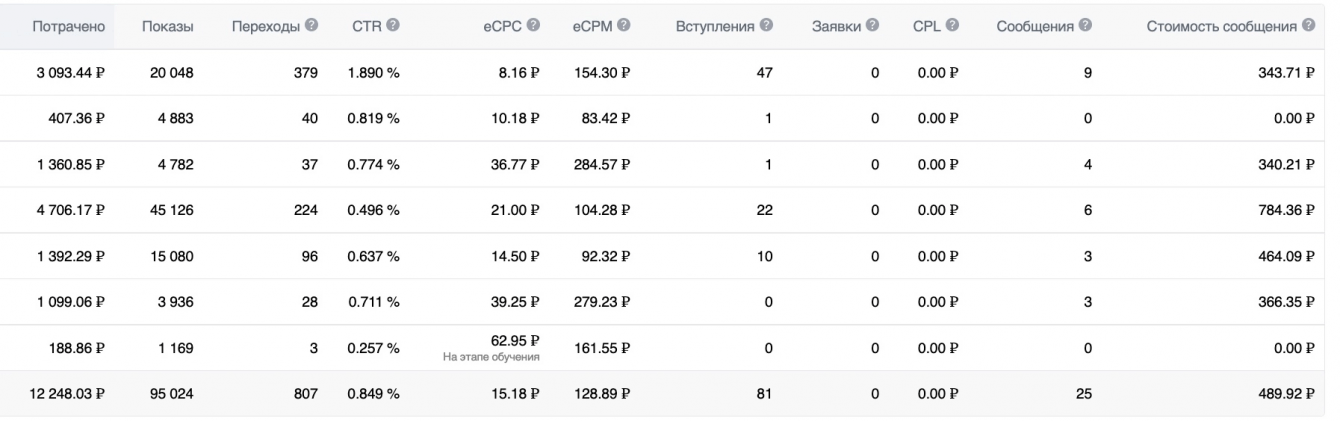Click the 784.36 ₽ message cost cell
1340x421 pixels.
[1282, 210]
